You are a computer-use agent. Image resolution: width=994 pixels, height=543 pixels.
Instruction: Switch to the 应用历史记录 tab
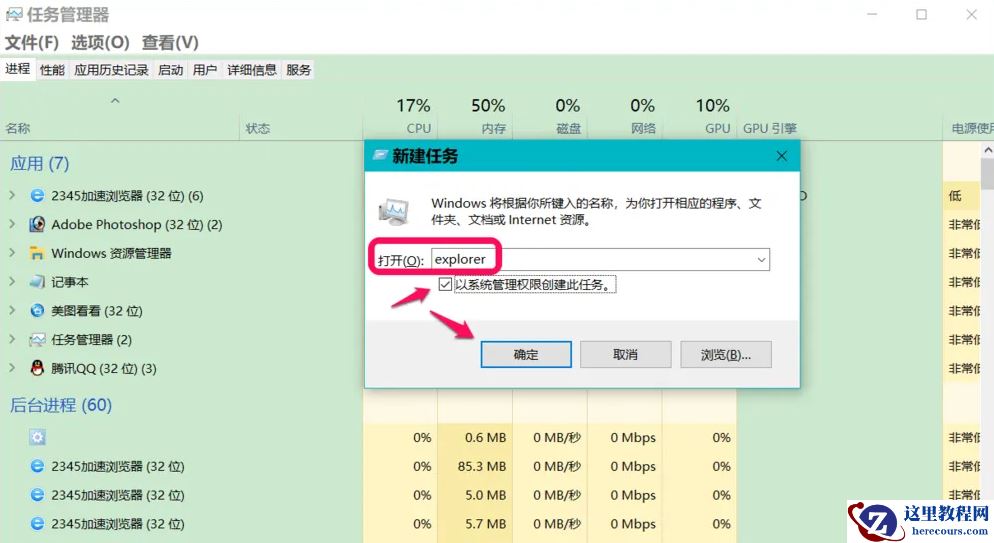pos(112,70)
